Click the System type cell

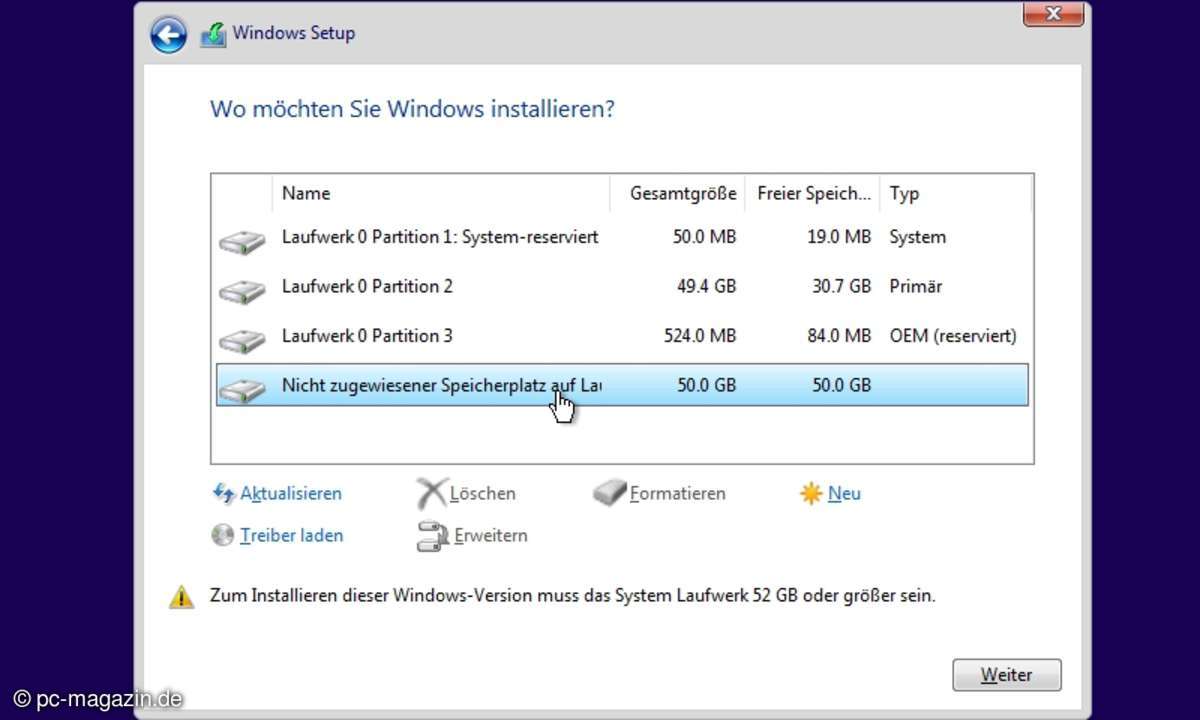coord(917,237)
